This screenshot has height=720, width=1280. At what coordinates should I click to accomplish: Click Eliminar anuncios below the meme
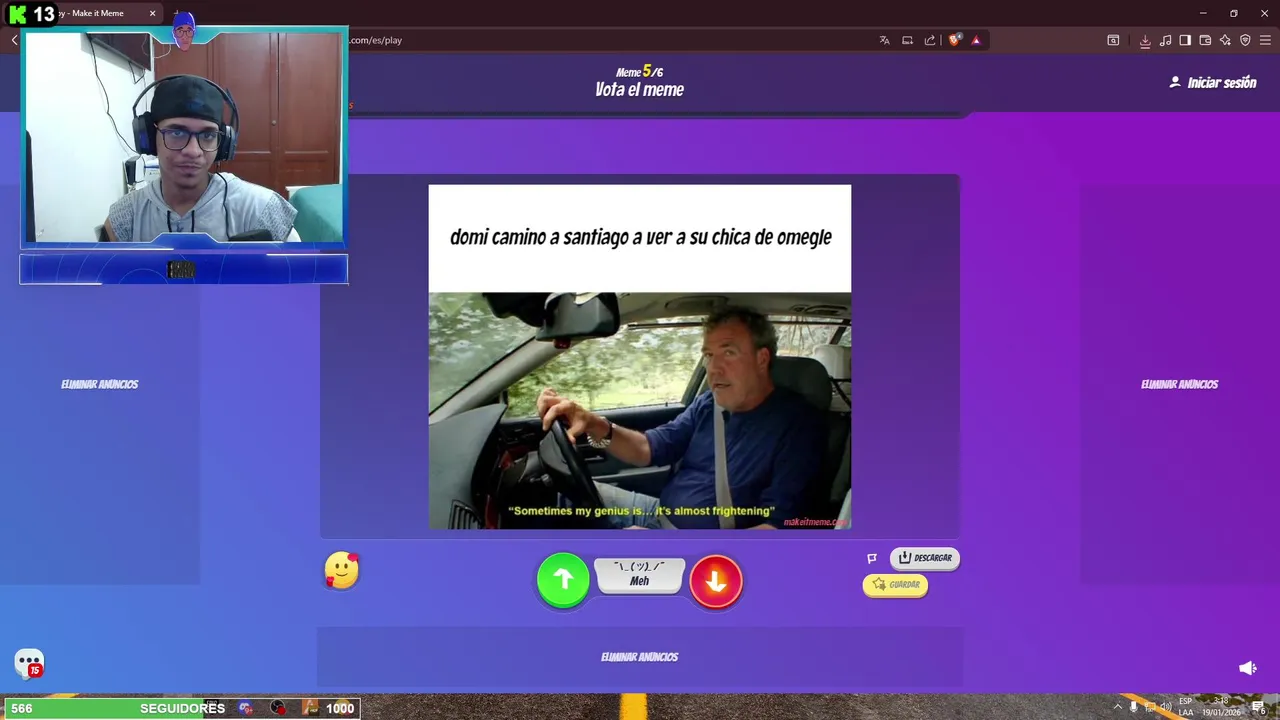tap(640, 657)
